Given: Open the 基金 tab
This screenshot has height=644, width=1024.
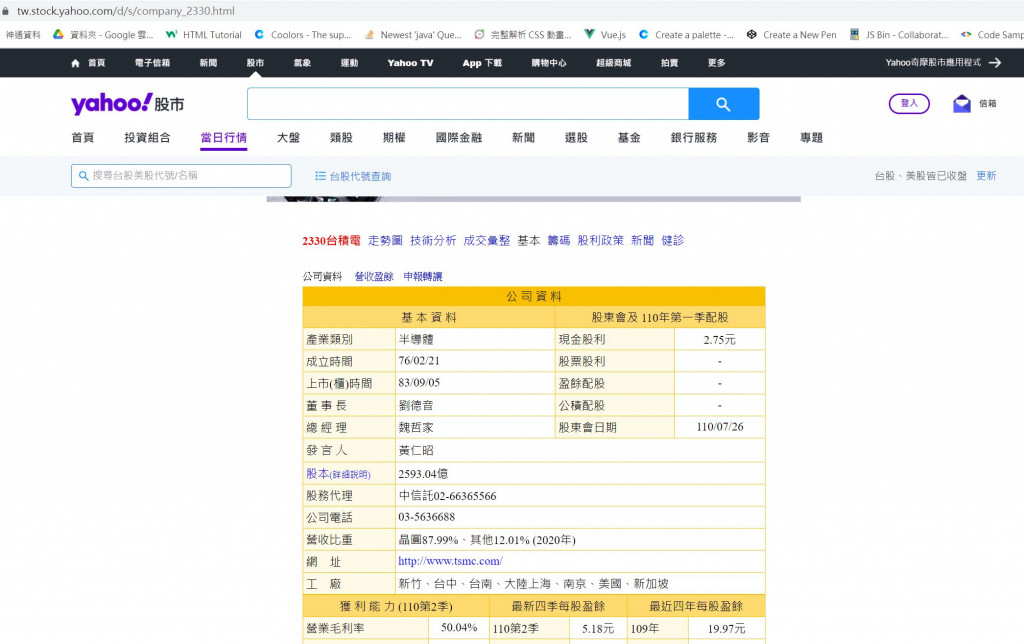Looking at the screenshot, I should [629, 137].
